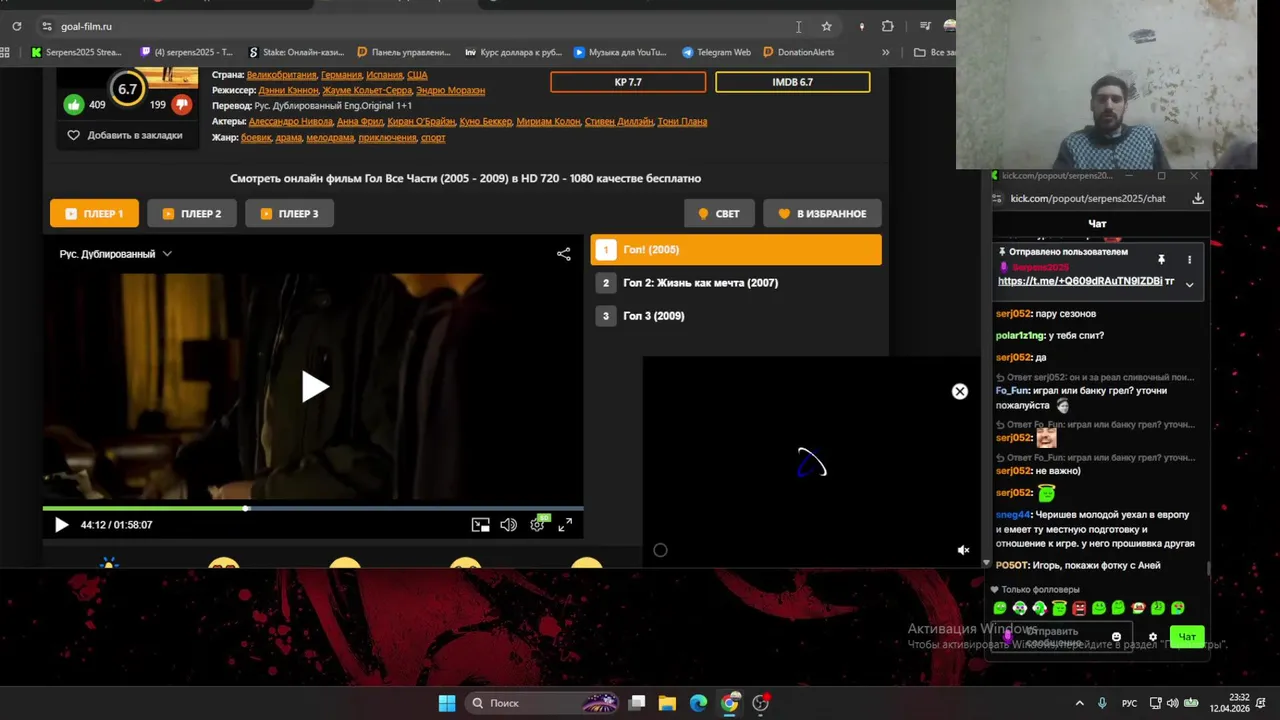Open actor Анна Фрил link

[360, 121]
